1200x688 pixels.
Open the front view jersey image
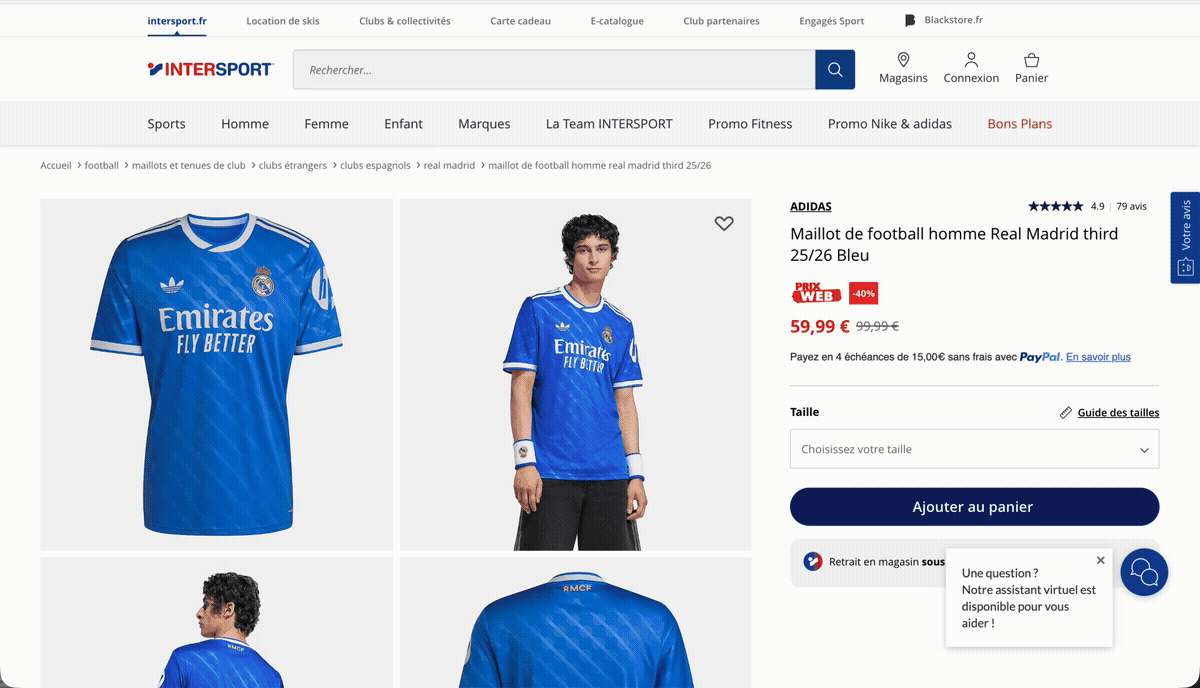216,374
